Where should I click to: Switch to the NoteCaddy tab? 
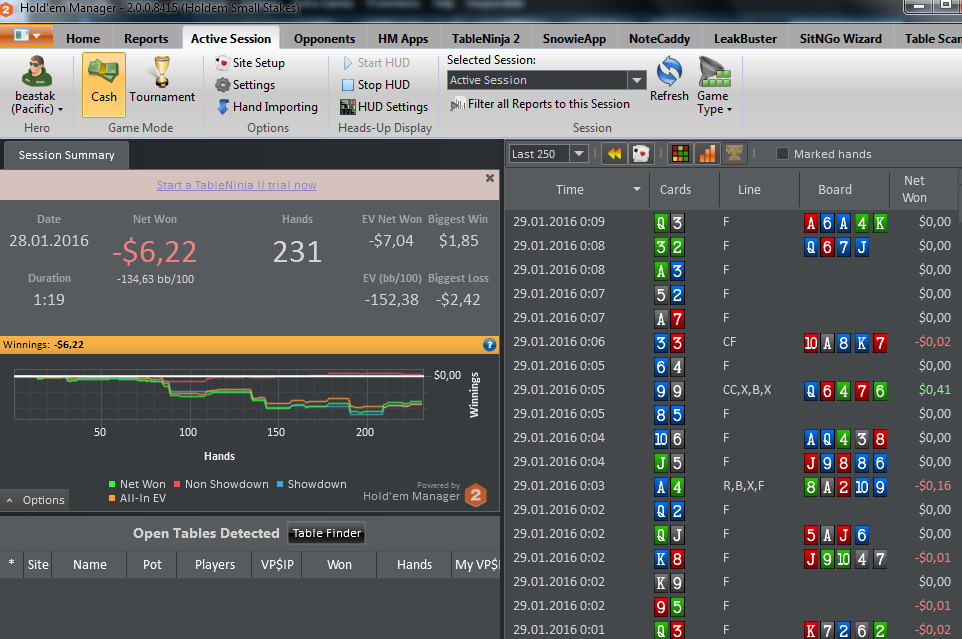tap(660, 39)
